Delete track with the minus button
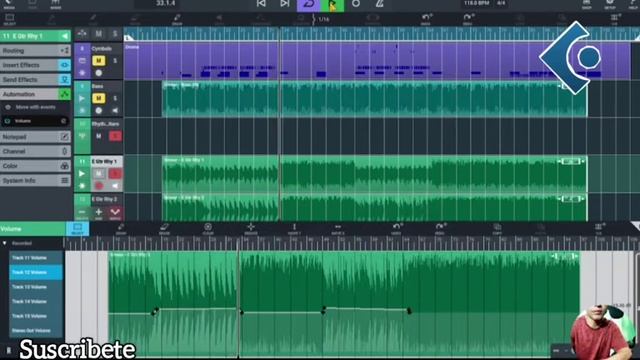The height and width of the screenshot is (360, 640). 82,212
